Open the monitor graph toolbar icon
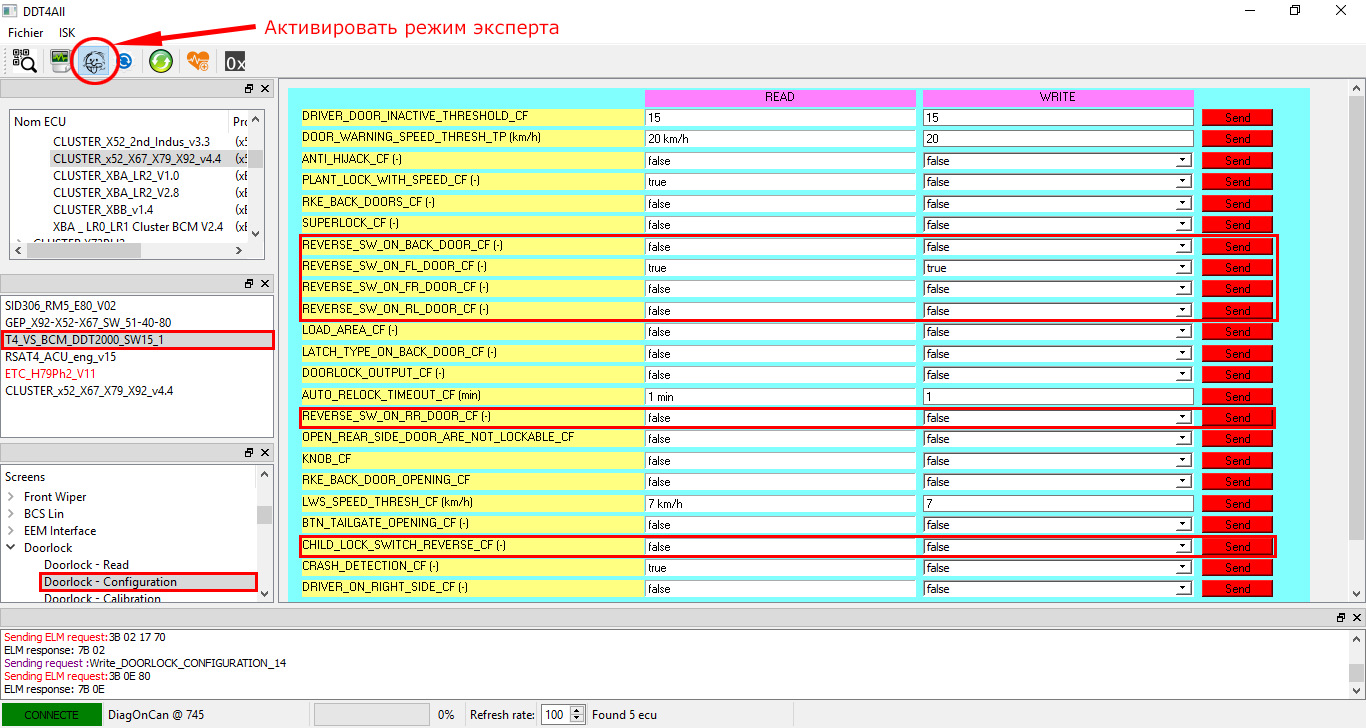Screen dimensions: 1366x728 61,61
